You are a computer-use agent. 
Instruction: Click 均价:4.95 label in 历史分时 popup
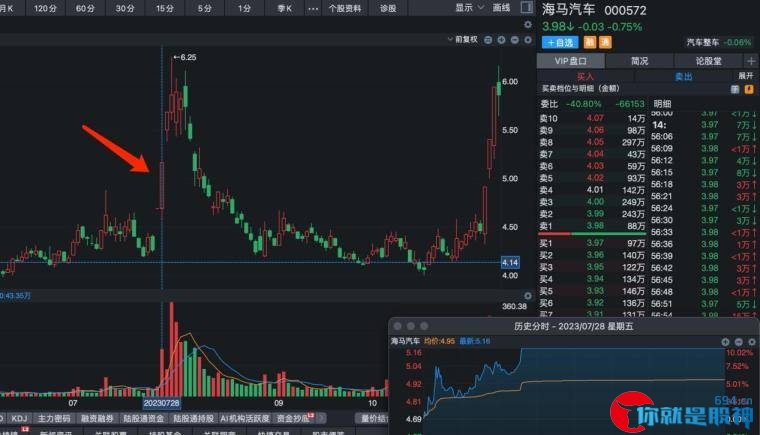click(439, 341)
